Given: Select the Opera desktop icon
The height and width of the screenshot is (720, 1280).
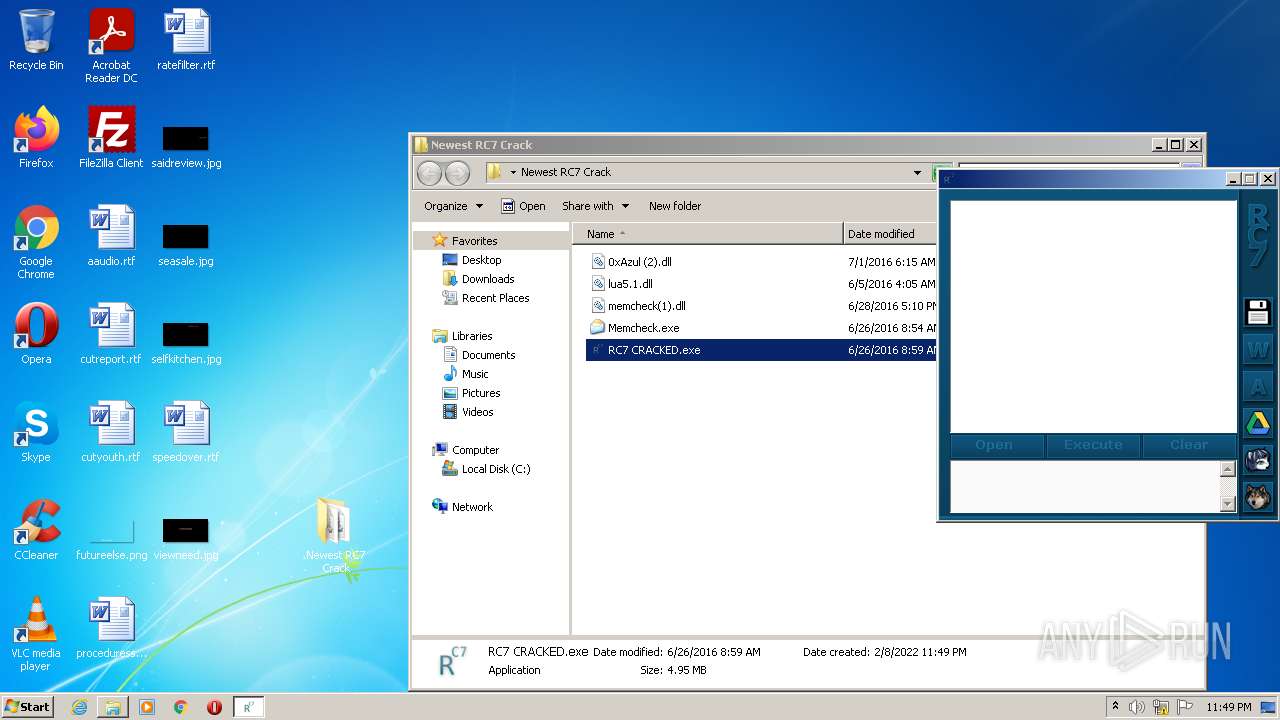Looking at the screenshot, I should tap(36, 334).
